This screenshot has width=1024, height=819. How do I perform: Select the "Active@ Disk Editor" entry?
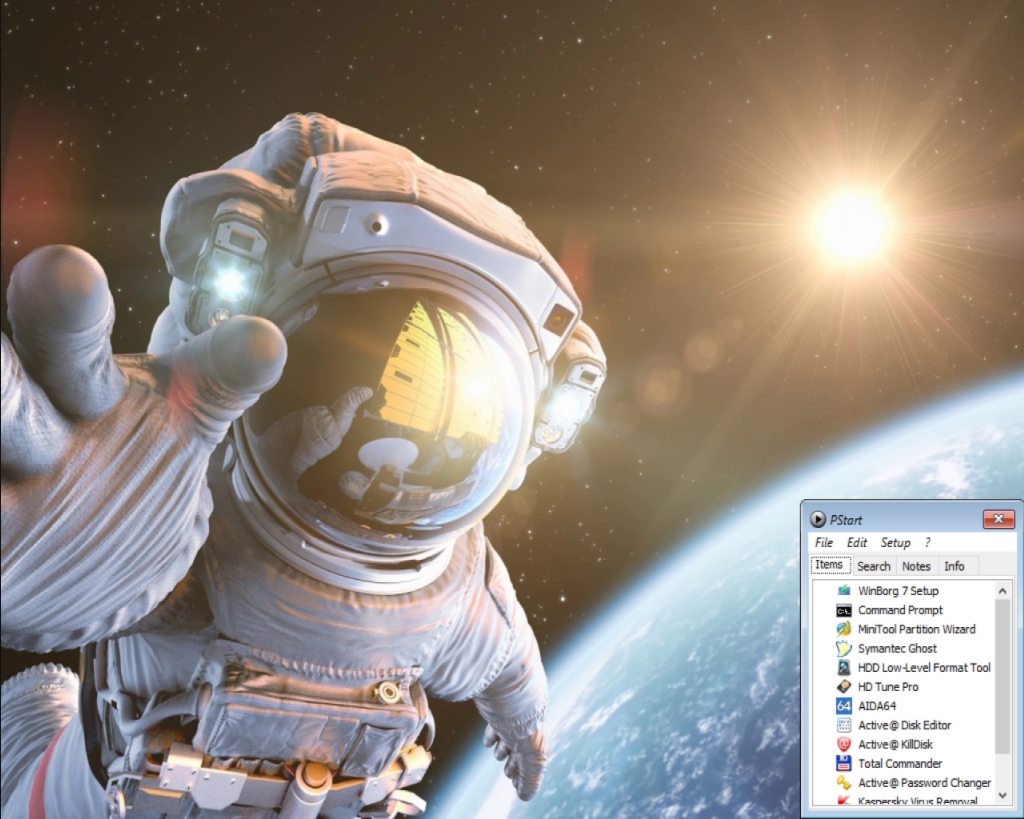pos(904,725)
